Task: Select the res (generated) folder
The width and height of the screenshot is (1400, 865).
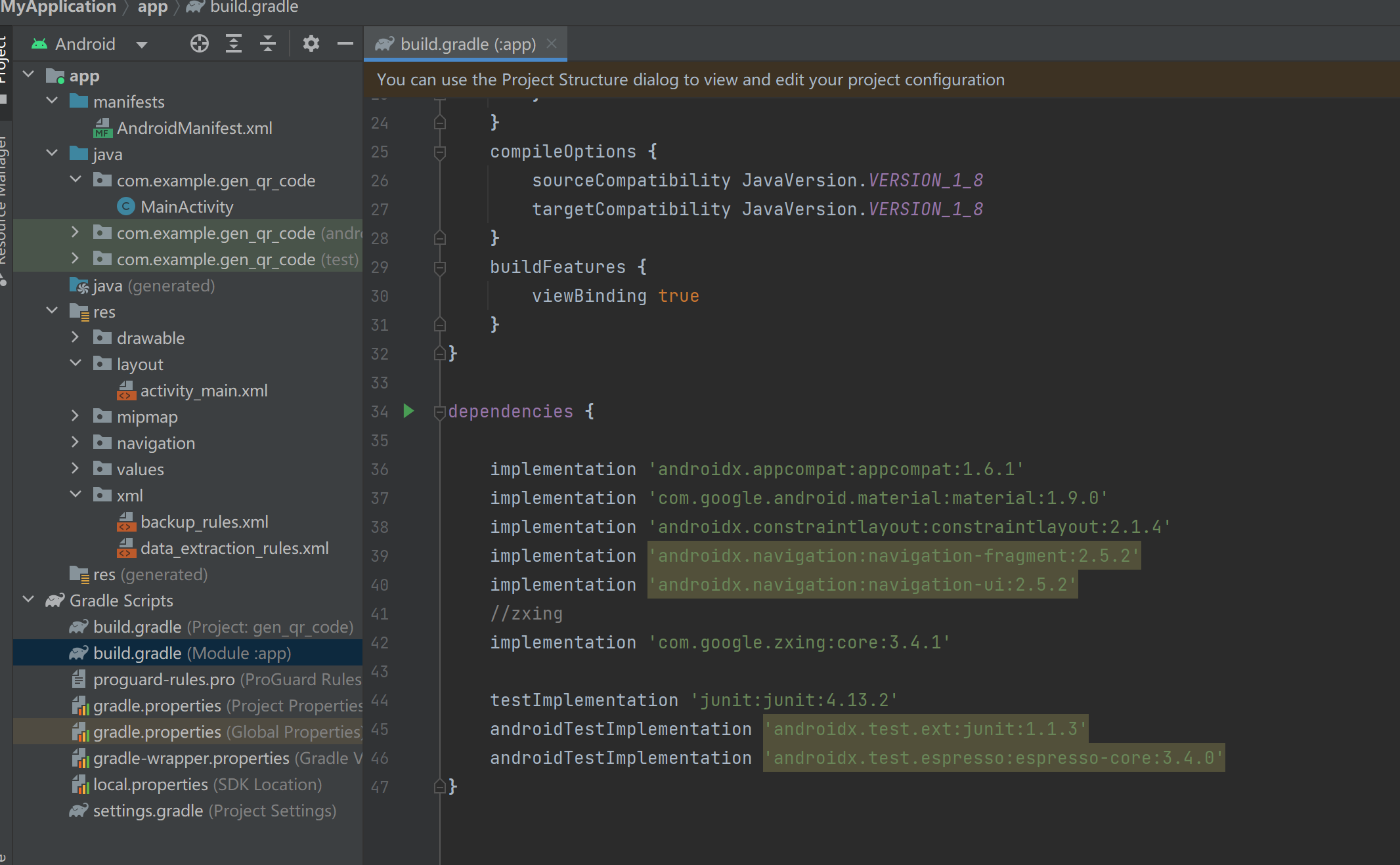Action: pyautogui.click(x=150, y=574)
